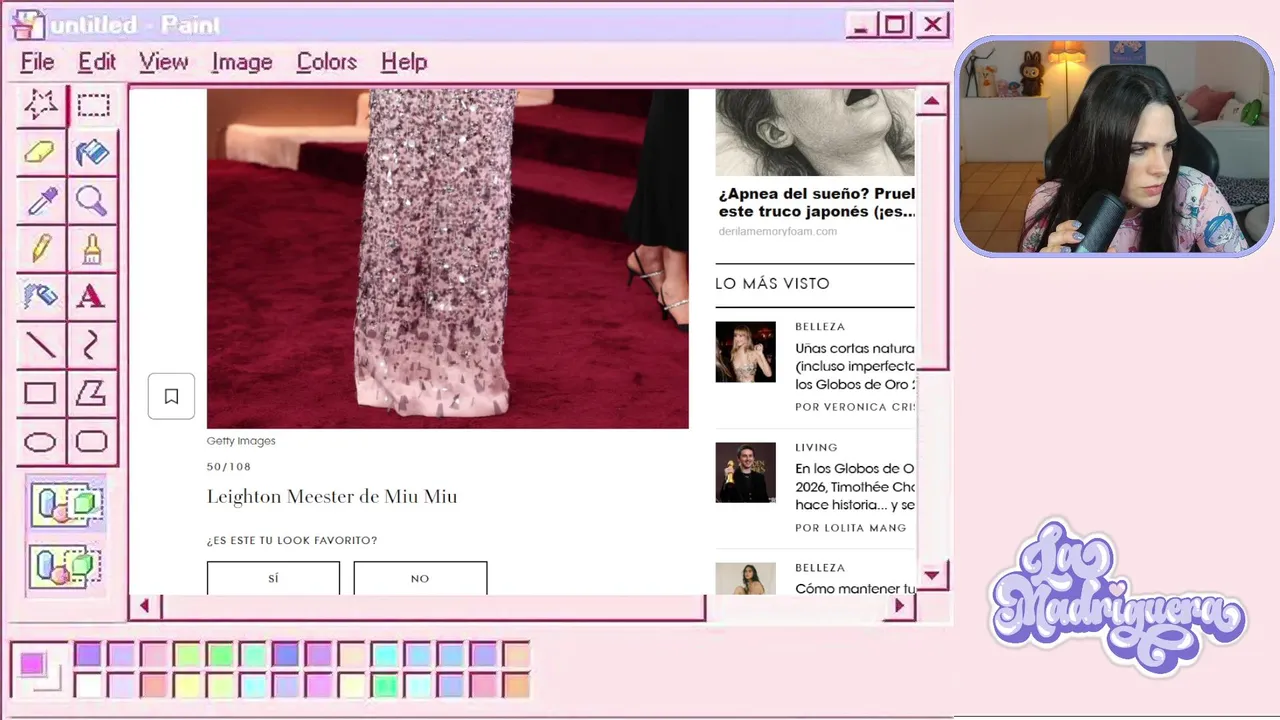1280x720 pixels.
Task: Click the 'Getty Images' photo credit
Action: 241,441
